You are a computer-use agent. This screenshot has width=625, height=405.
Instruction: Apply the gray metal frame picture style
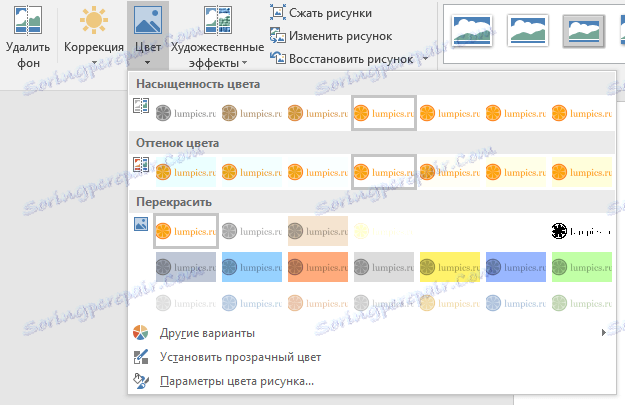pyautogui.click(x=584, y=31)
